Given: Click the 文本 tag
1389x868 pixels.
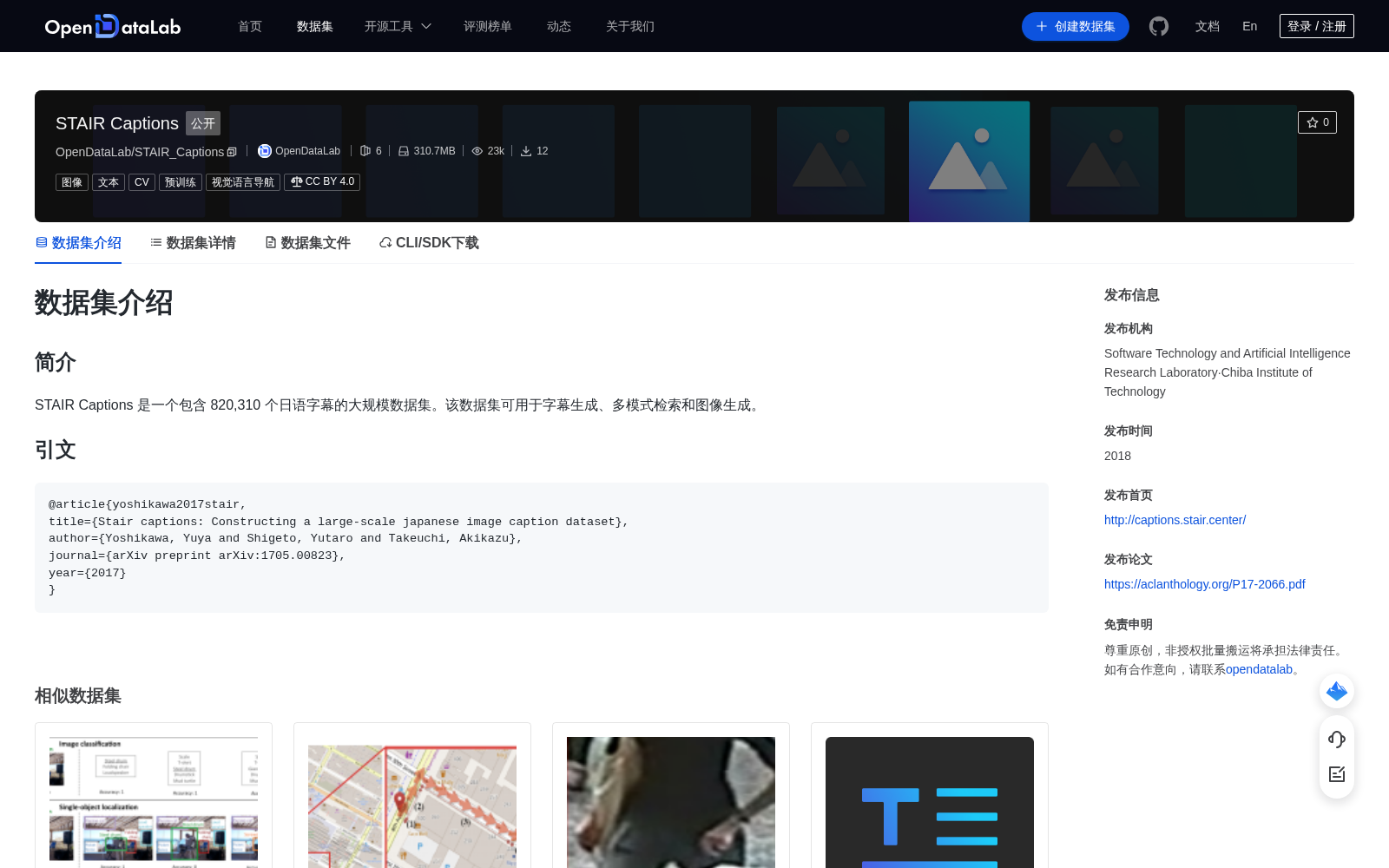Looking at the screenshot, I should coord(109,182).
